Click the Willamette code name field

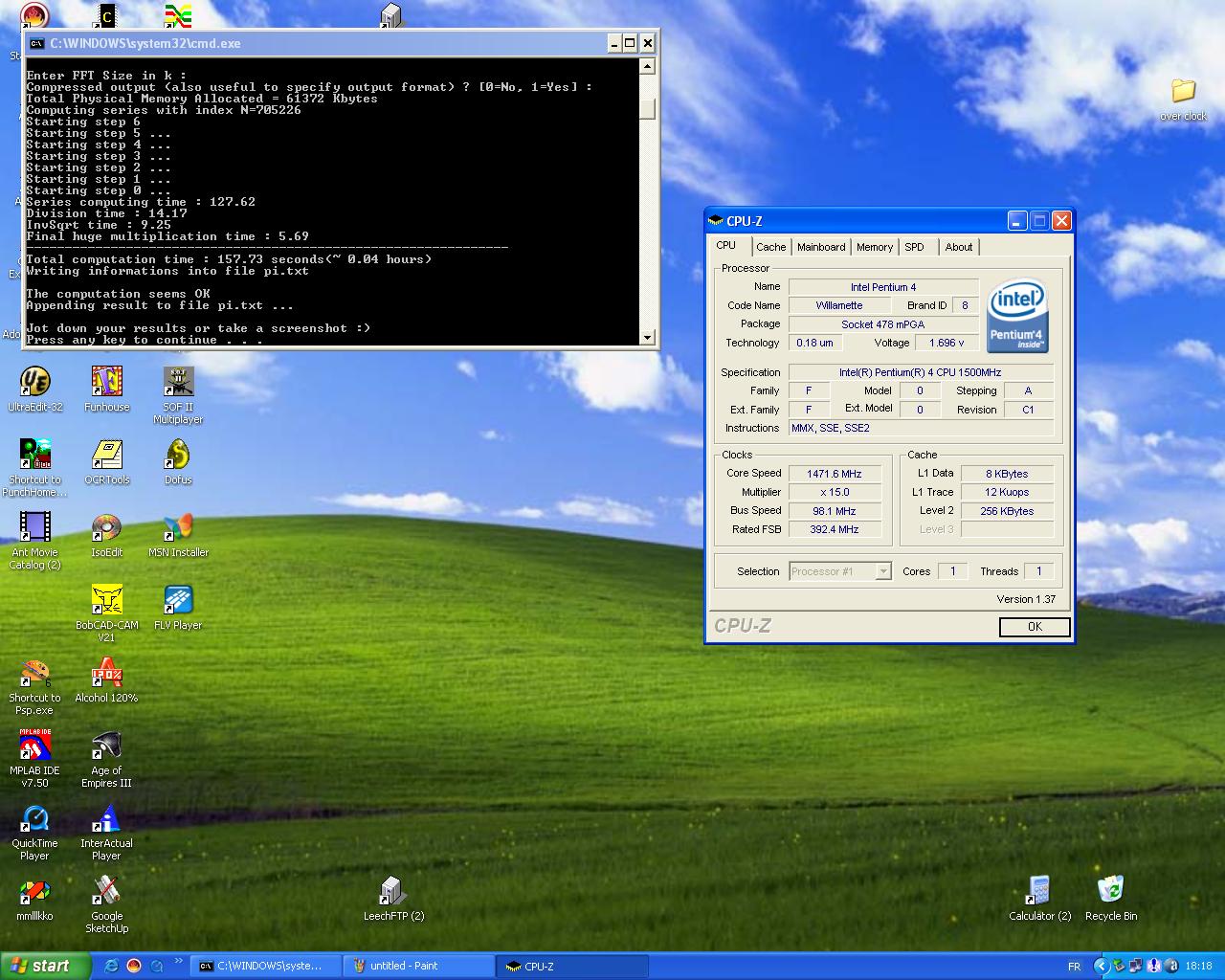(839, 305)
